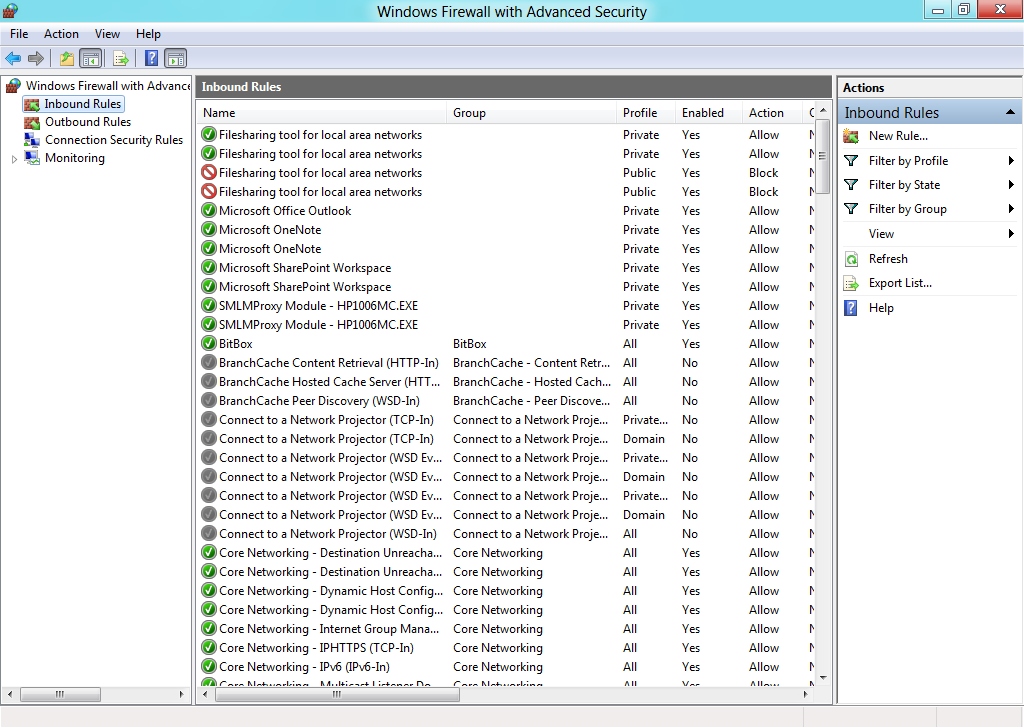Image resolution: width=1024 pixels, height=728 pixels.
Task: Click the Export List... action link
Action: click(x=900, y=283)
